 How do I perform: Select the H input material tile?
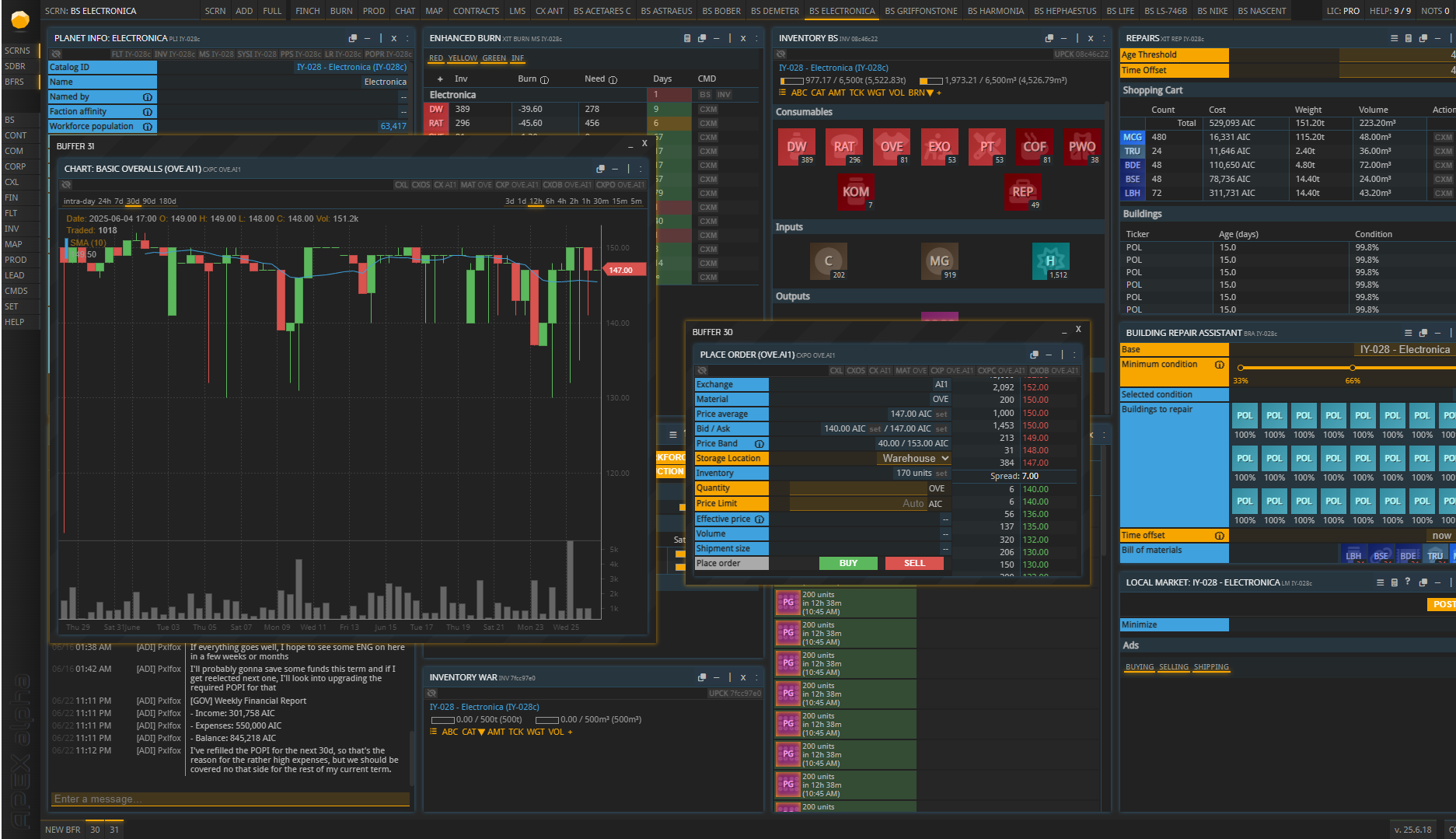[x=1050, y=261]
